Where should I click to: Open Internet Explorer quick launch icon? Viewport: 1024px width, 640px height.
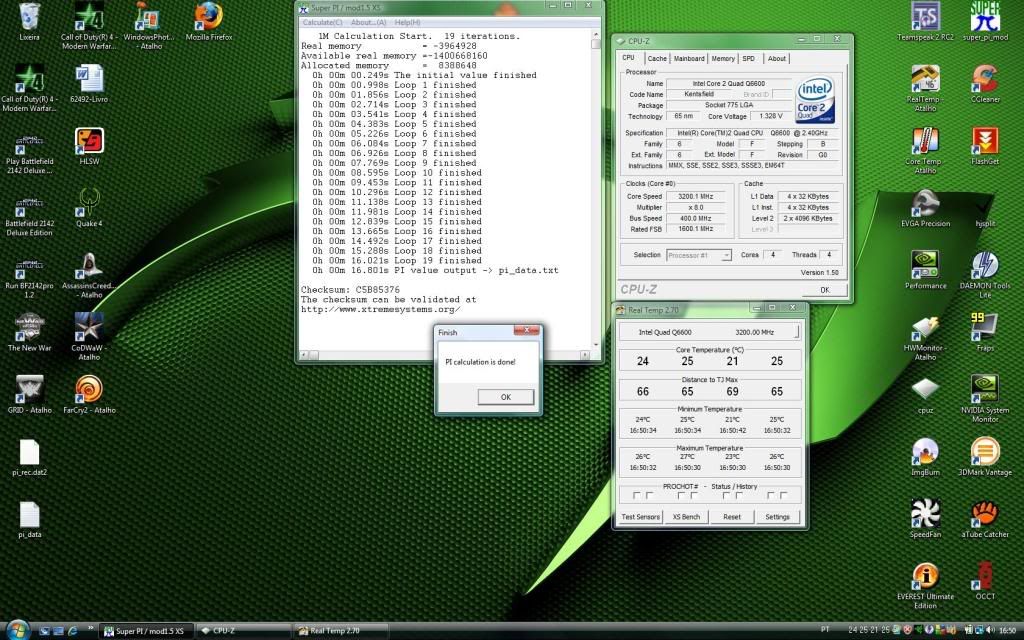[x=72, y=631]
